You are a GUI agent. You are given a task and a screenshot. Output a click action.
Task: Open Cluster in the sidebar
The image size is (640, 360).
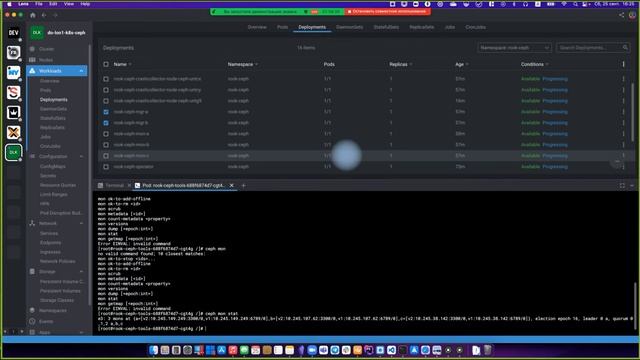[x=47, y=49]
